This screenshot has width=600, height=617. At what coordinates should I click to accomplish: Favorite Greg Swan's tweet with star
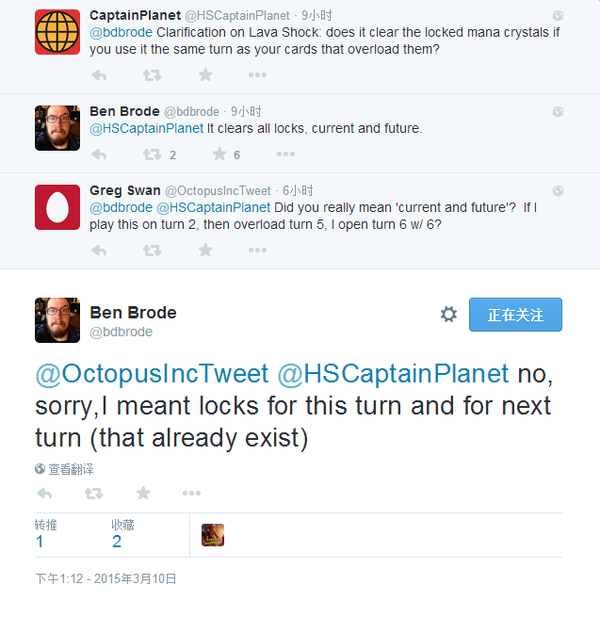point(205,249)
